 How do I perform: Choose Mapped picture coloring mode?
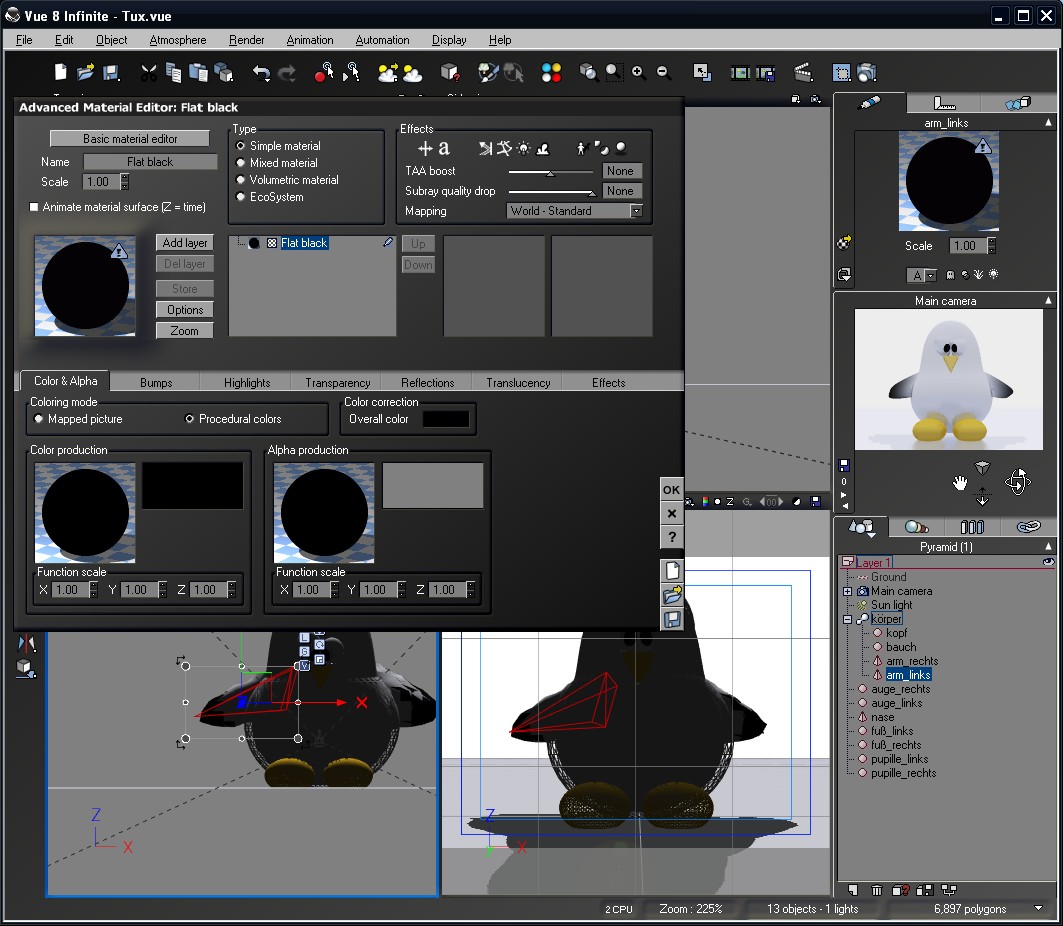click(39, 419)
